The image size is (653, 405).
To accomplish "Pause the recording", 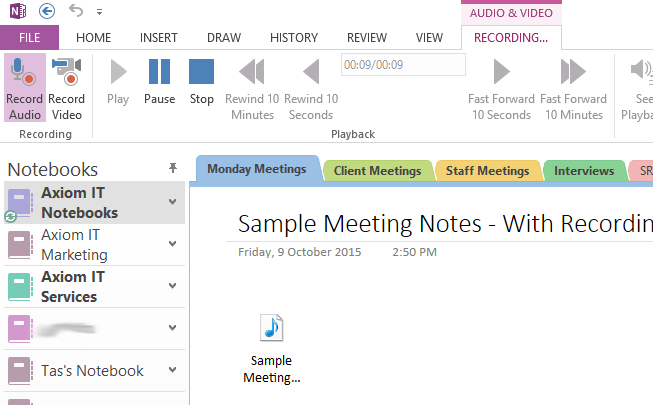I will click(160, 82).
